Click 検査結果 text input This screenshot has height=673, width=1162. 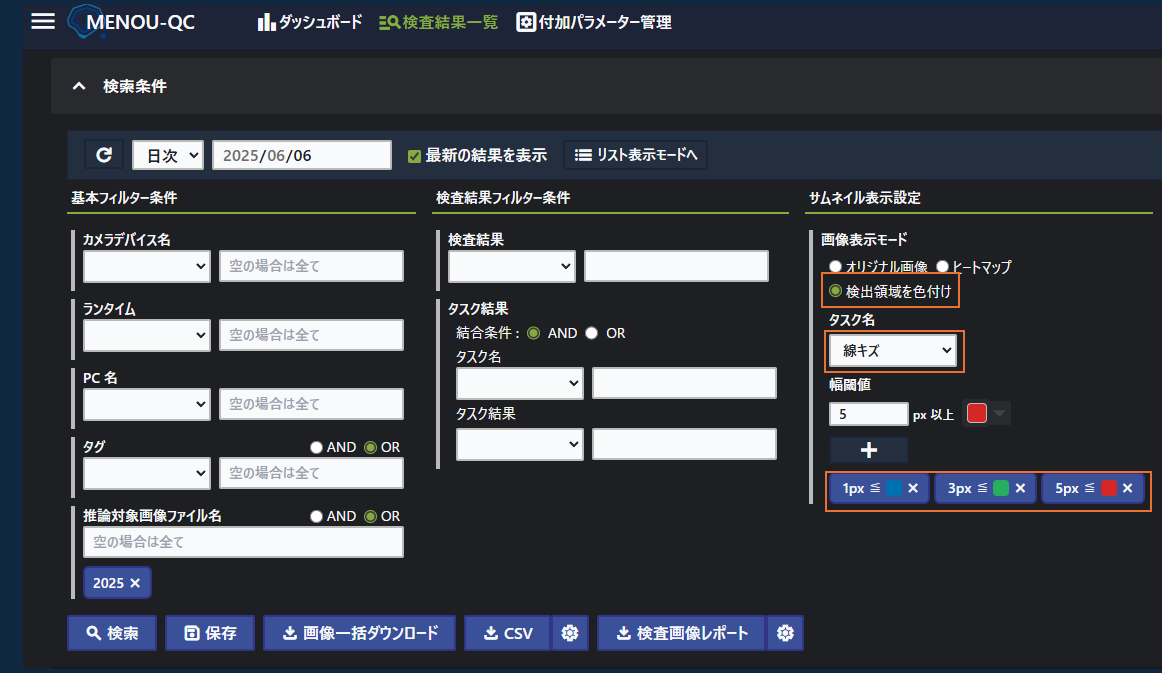click(677, 266)
